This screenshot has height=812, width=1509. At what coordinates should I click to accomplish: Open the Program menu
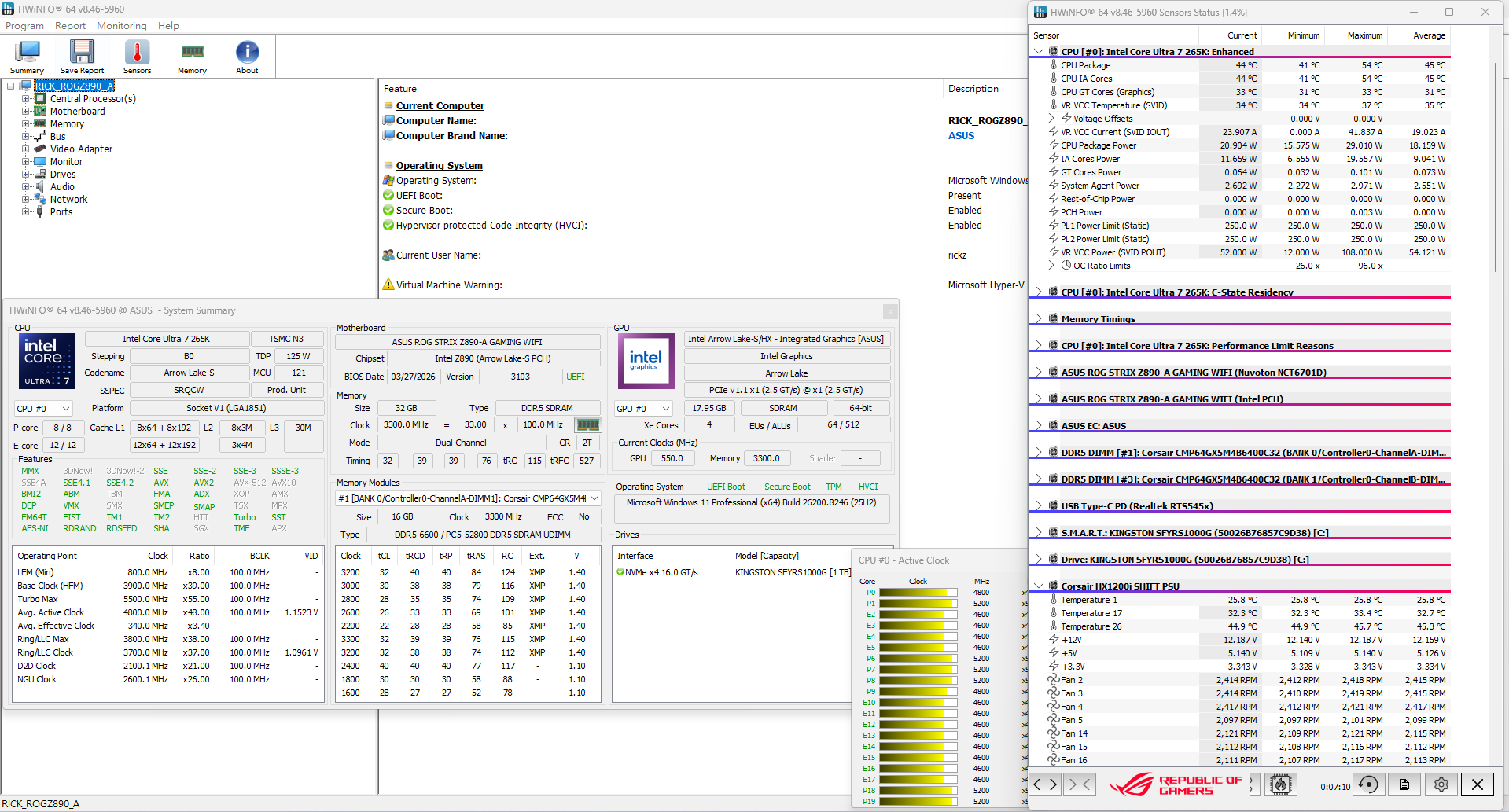(x=25, y=26)
